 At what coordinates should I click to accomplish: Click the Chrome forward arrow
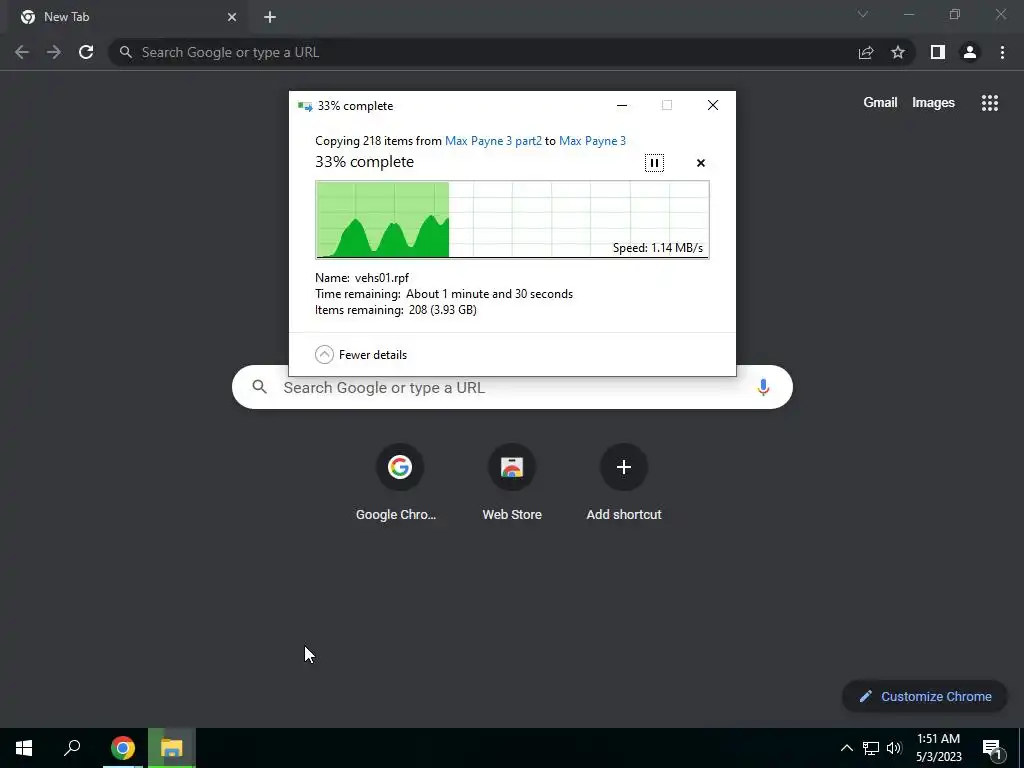pos(54,52)
